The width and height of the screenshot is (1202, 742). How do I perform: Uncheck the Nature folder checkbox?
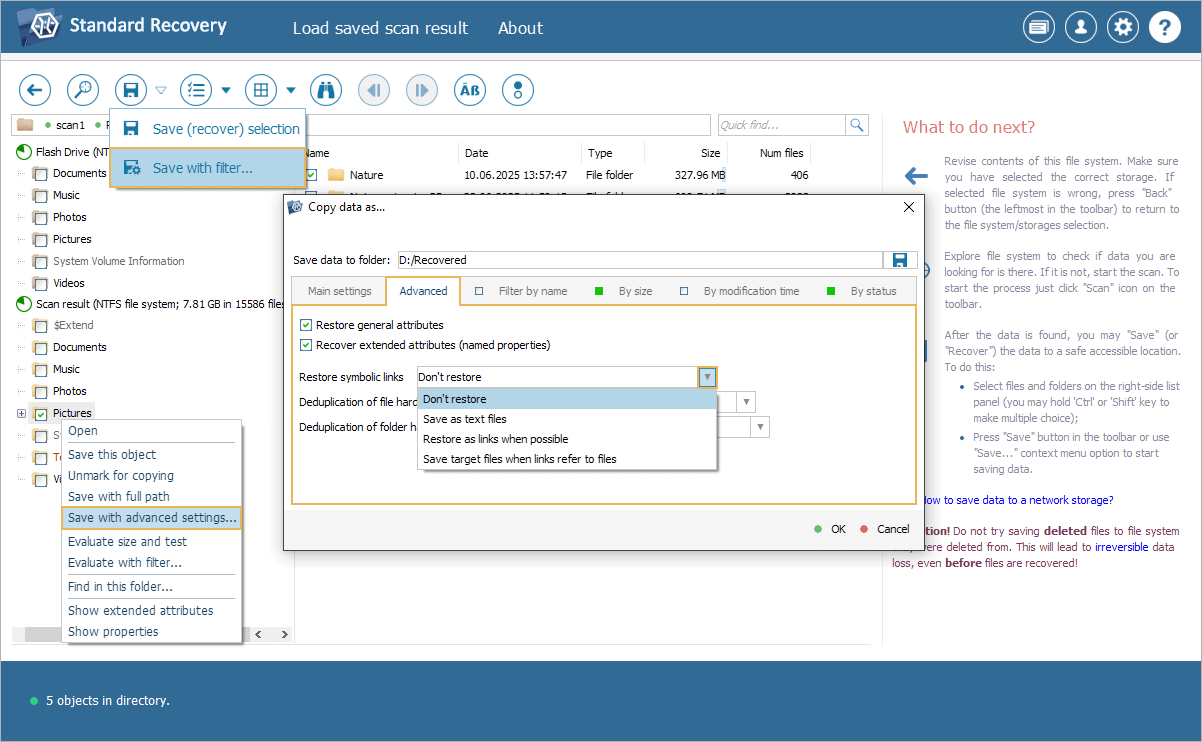pyautogui.click(x=312, y=175)
